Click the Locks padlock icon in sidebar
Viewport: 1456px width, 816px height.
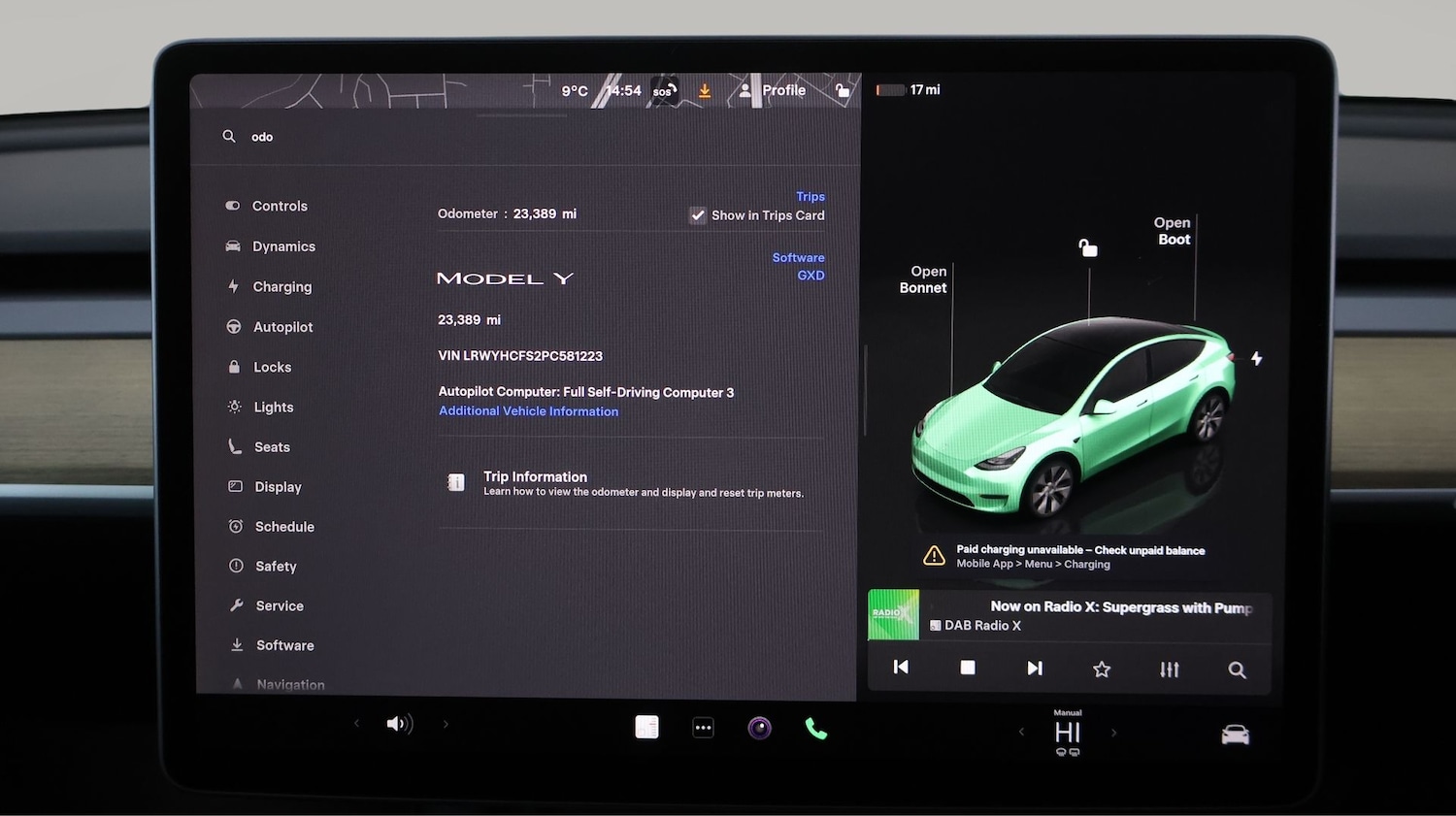pos(233,367)
